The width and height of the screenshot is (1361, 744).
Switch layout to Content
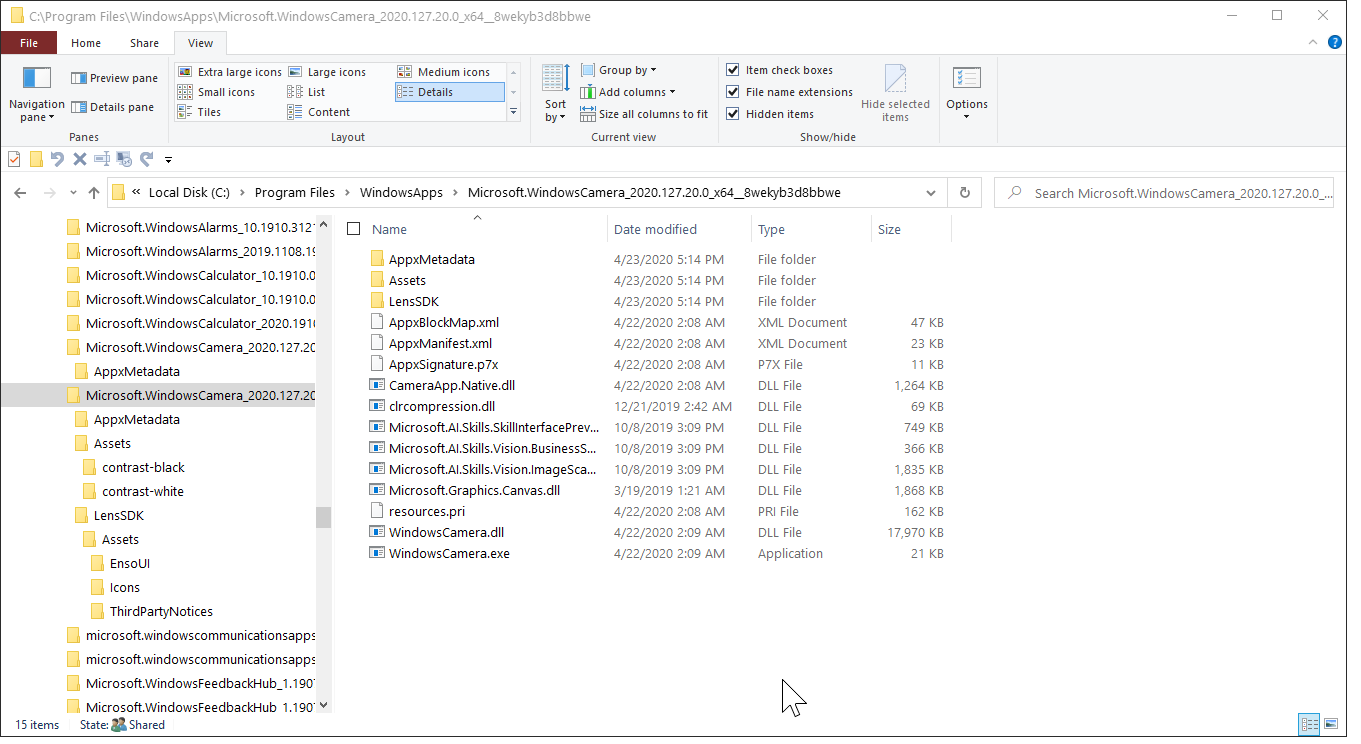click(319, 112)
